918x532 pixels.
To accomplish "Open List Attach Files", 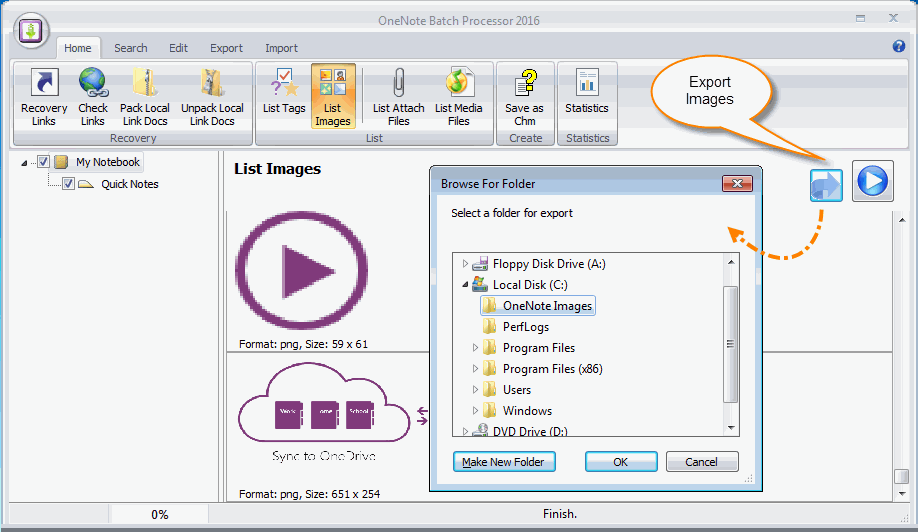I will click(398, 97).
